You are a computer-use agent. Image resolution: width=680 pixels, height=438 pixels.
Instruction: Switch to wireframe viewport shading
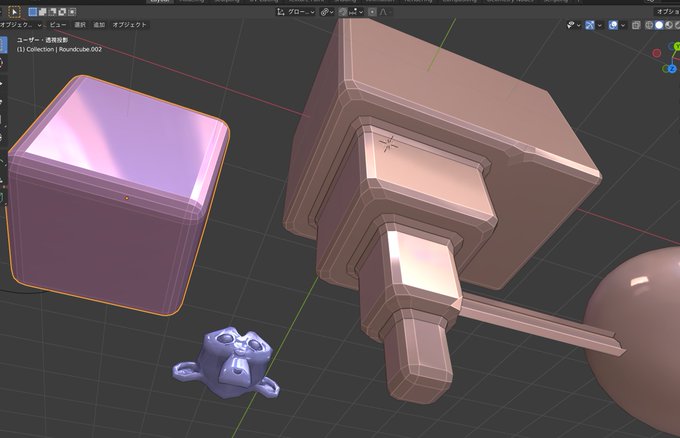click(x=649, y=25)
